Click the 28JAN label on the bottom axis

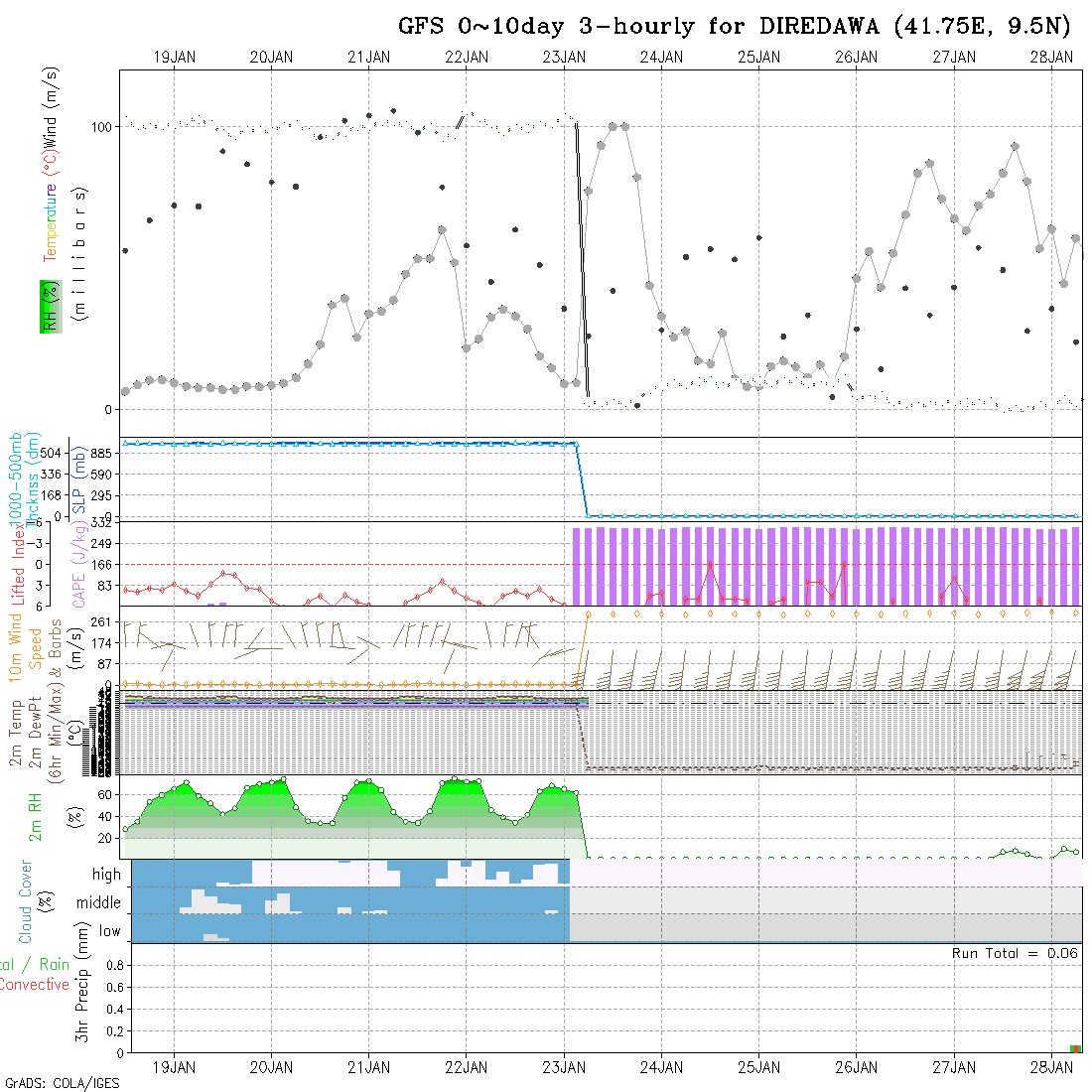(1050, 1067)
